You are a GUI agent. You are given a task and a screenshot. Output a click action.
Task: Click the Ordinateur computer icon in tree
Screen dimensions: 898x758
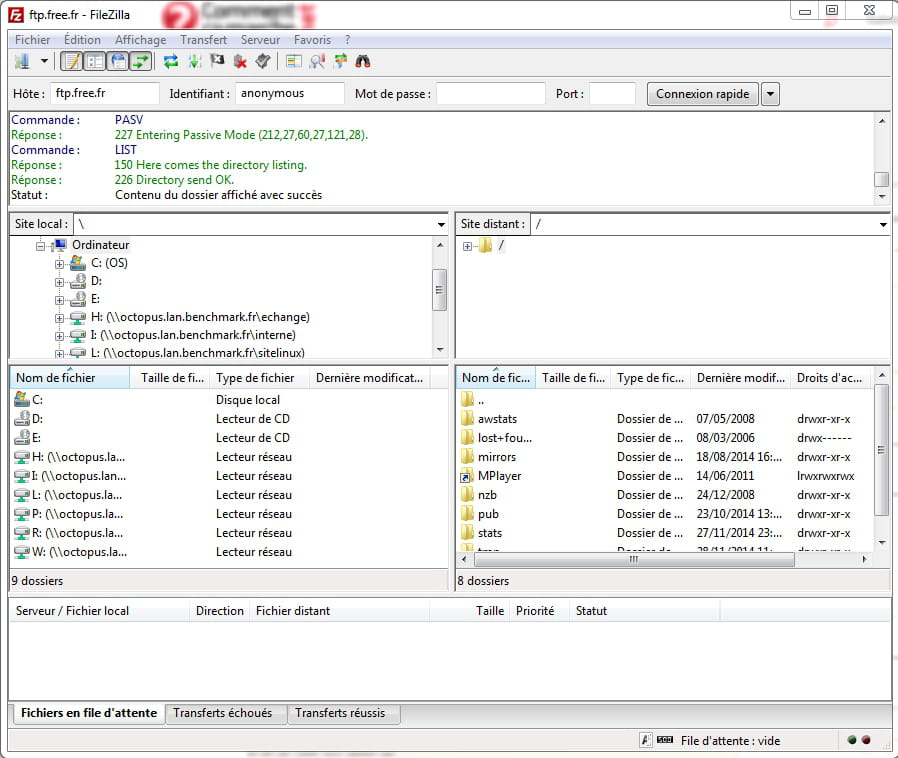click(x=59, y=245)
